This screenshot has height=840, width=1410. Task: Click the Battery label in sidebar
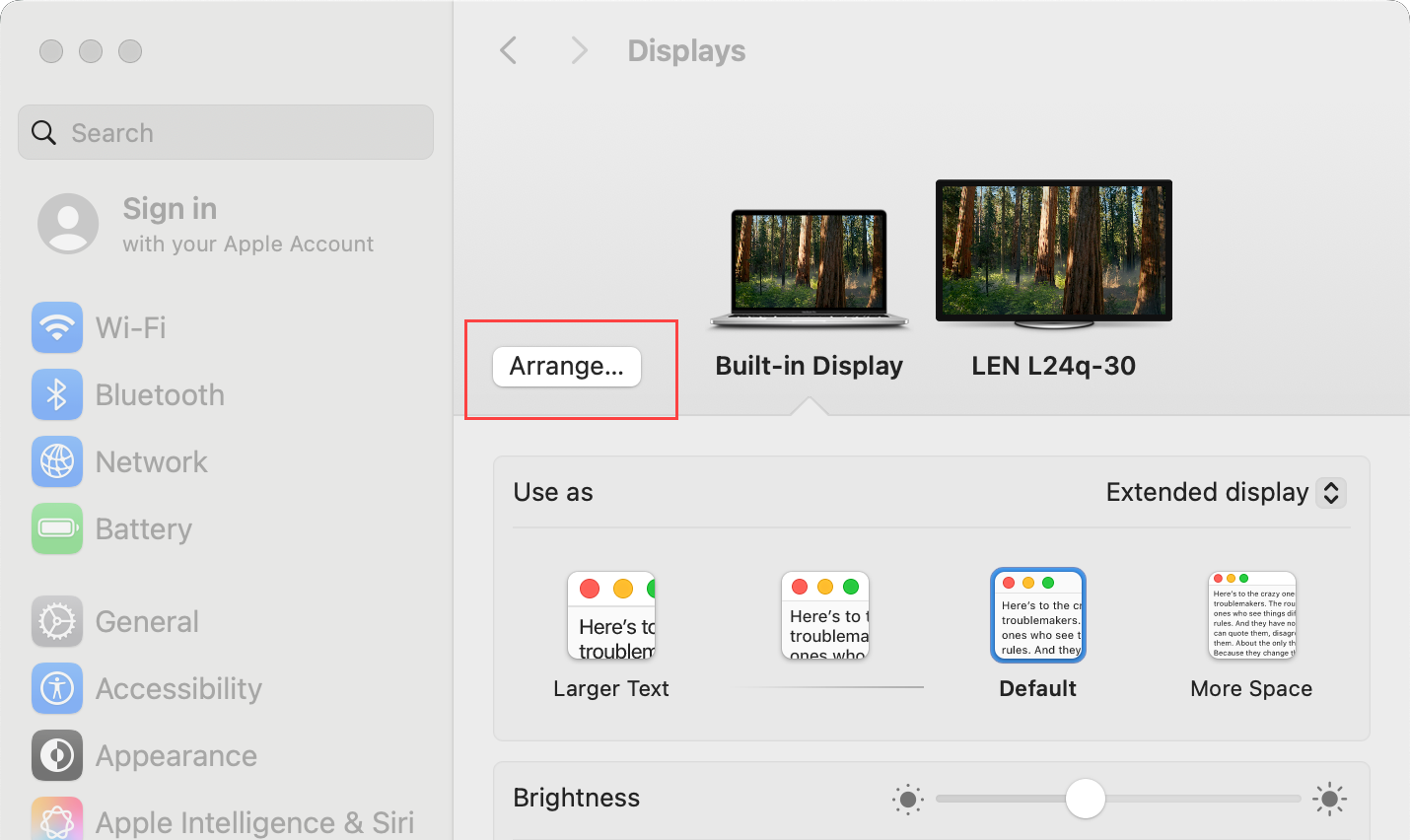144,528
